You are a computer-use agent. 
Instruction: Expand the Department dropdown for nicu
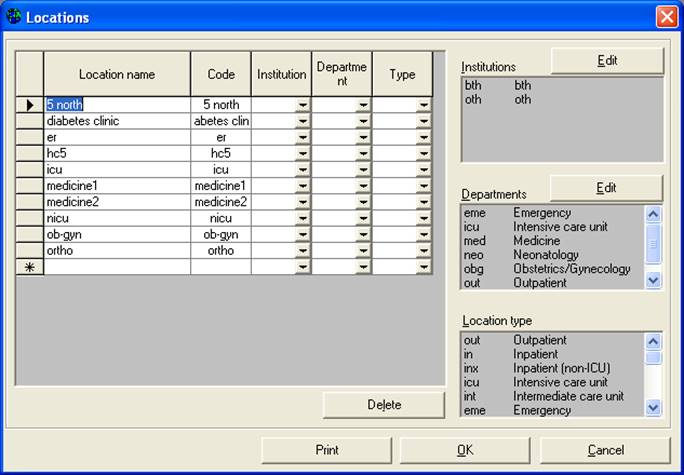pos(363,218)
